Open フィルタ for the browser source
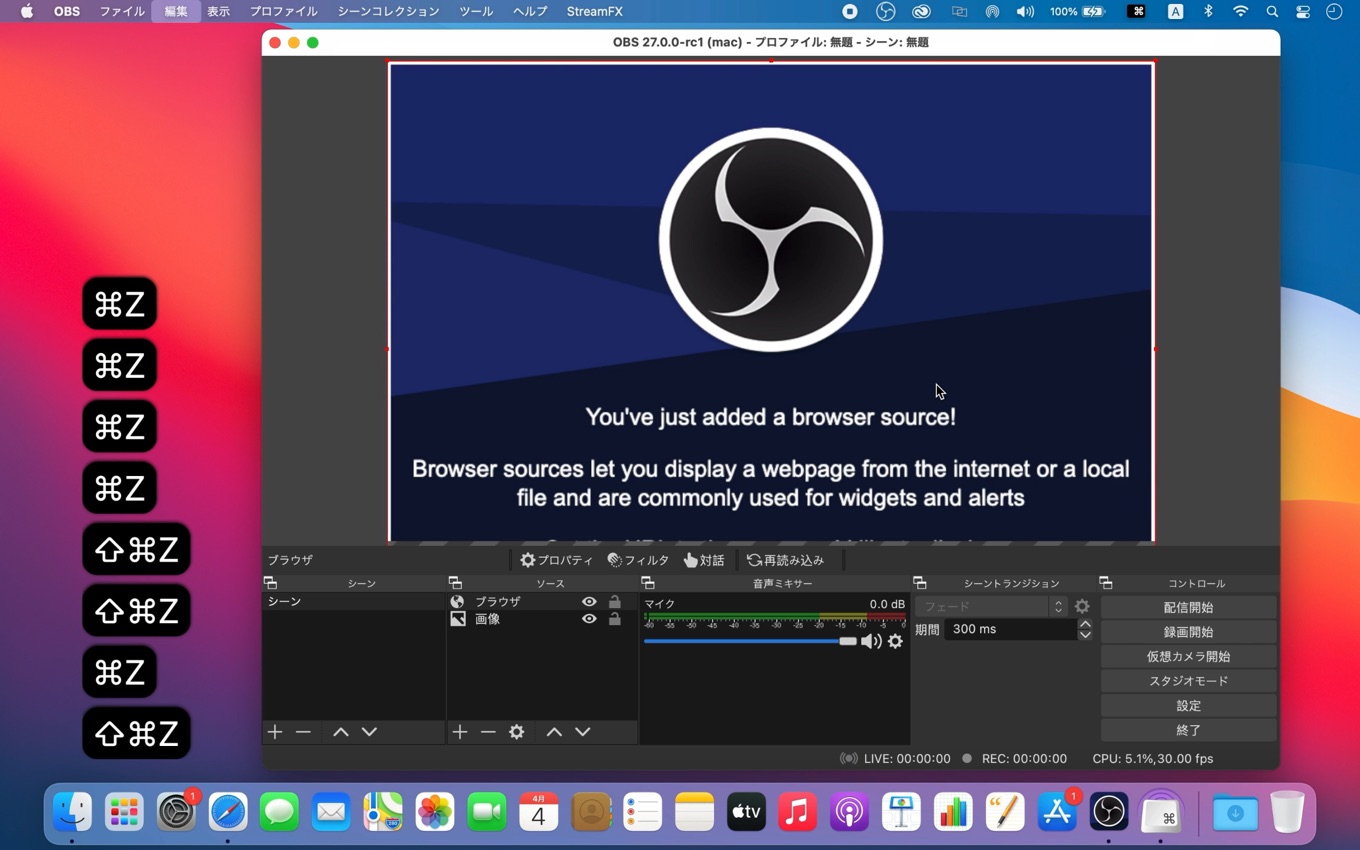 (x=638, y=560)
